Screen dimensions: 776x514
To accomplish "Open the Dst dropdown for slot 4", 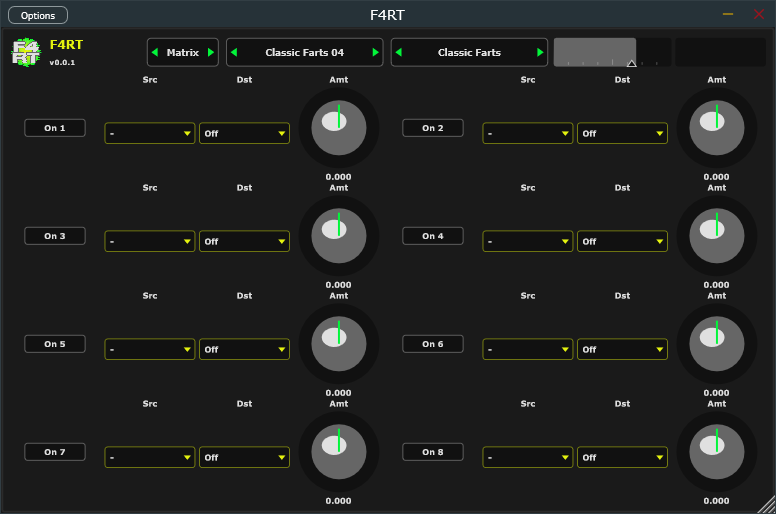I will coord(623,241).
